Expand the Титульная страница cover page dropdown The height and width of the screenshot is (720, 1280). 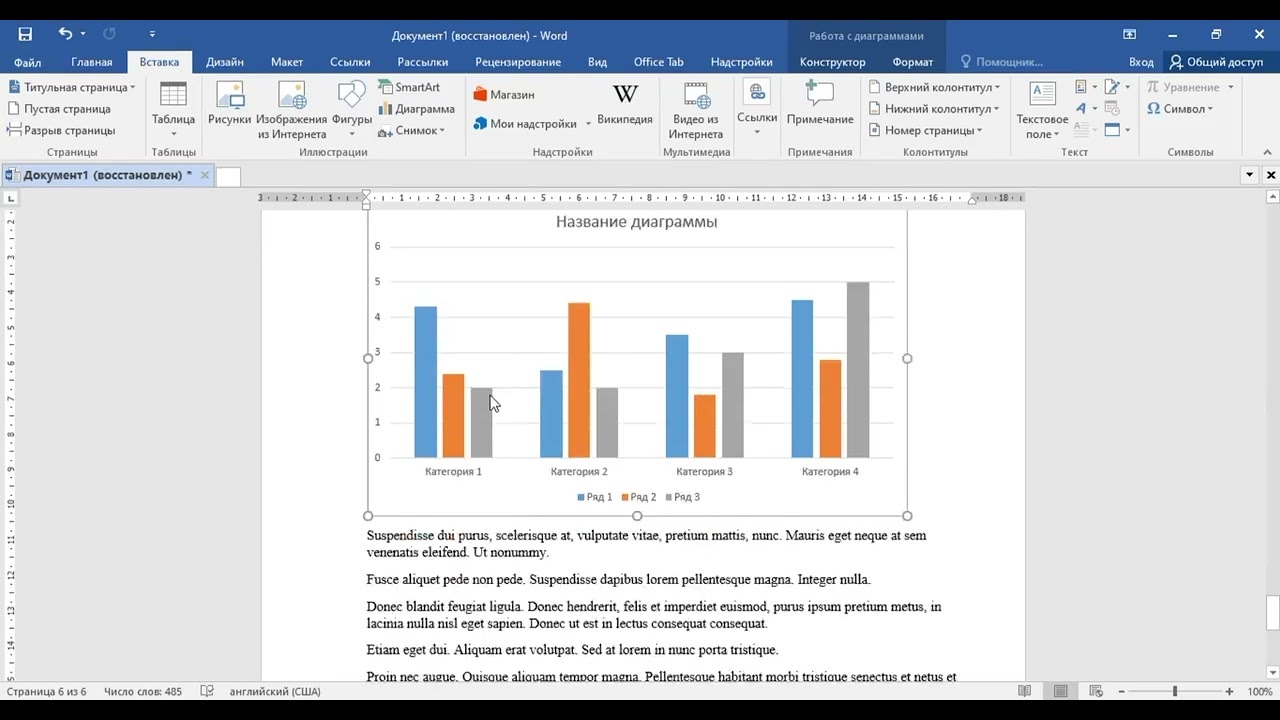pyautogui.click(x=132, y=88)
